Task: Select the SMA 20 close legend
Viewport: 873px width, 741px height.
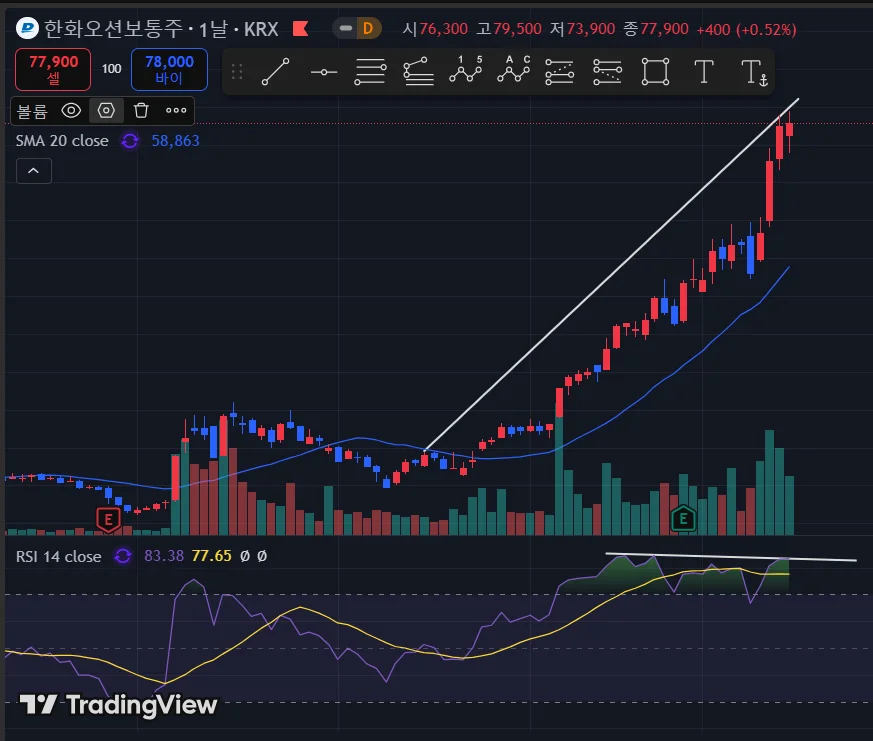Action: coord(62,141)
